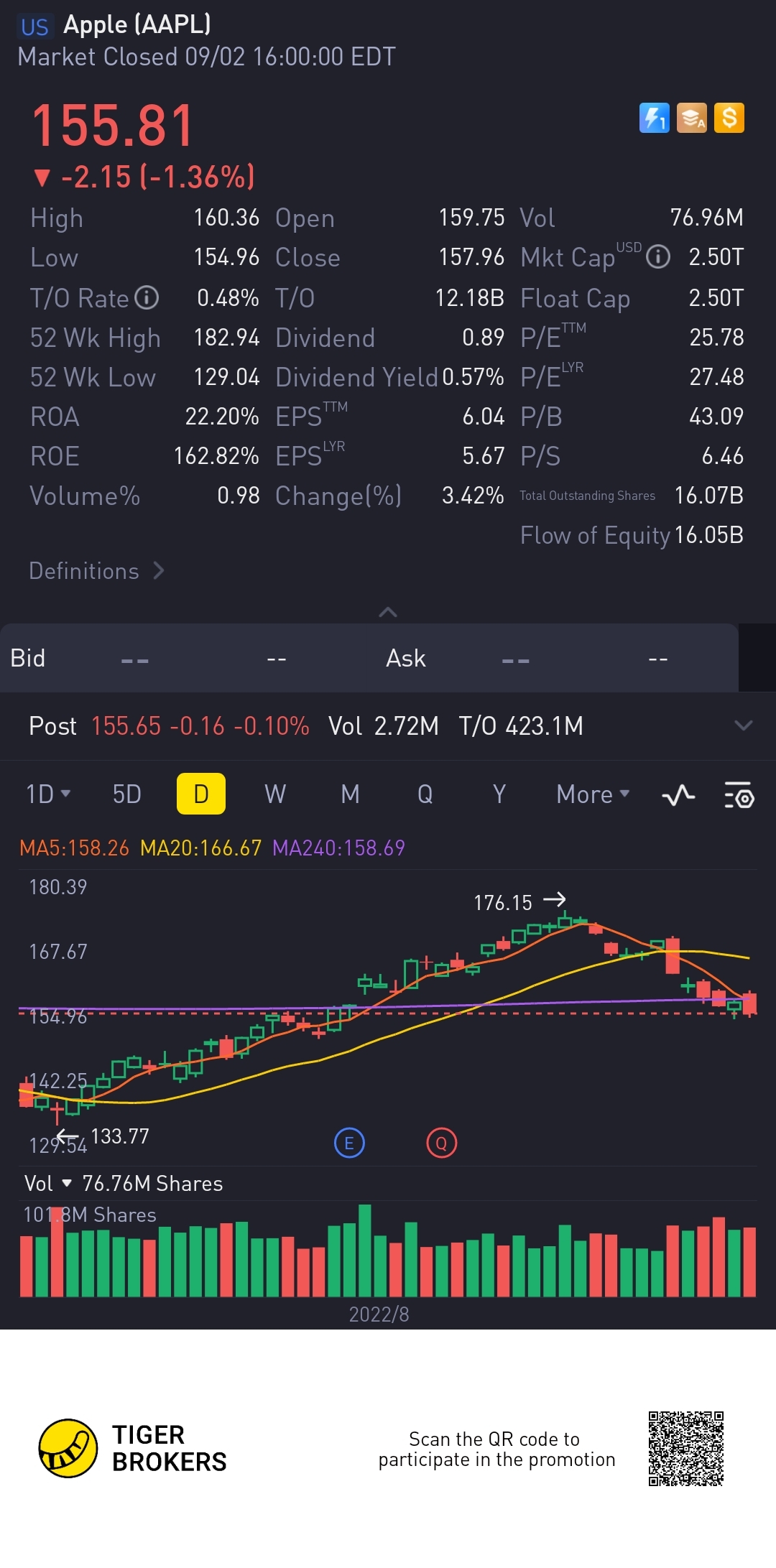Screen dimensions: 776x1568
Task: Open the More timeframes dropdown
Action: tap(593, 794)
